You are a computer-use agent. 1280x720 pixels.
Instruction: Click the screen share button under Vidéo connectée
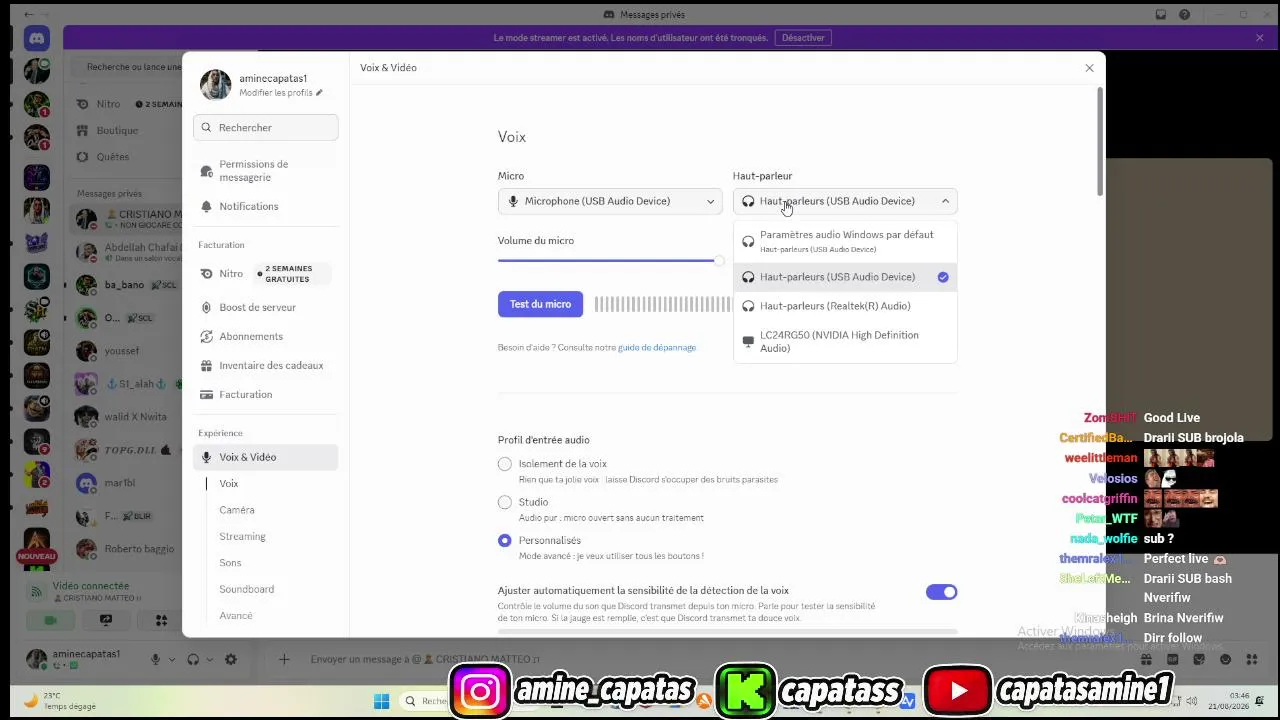point(106,620)
